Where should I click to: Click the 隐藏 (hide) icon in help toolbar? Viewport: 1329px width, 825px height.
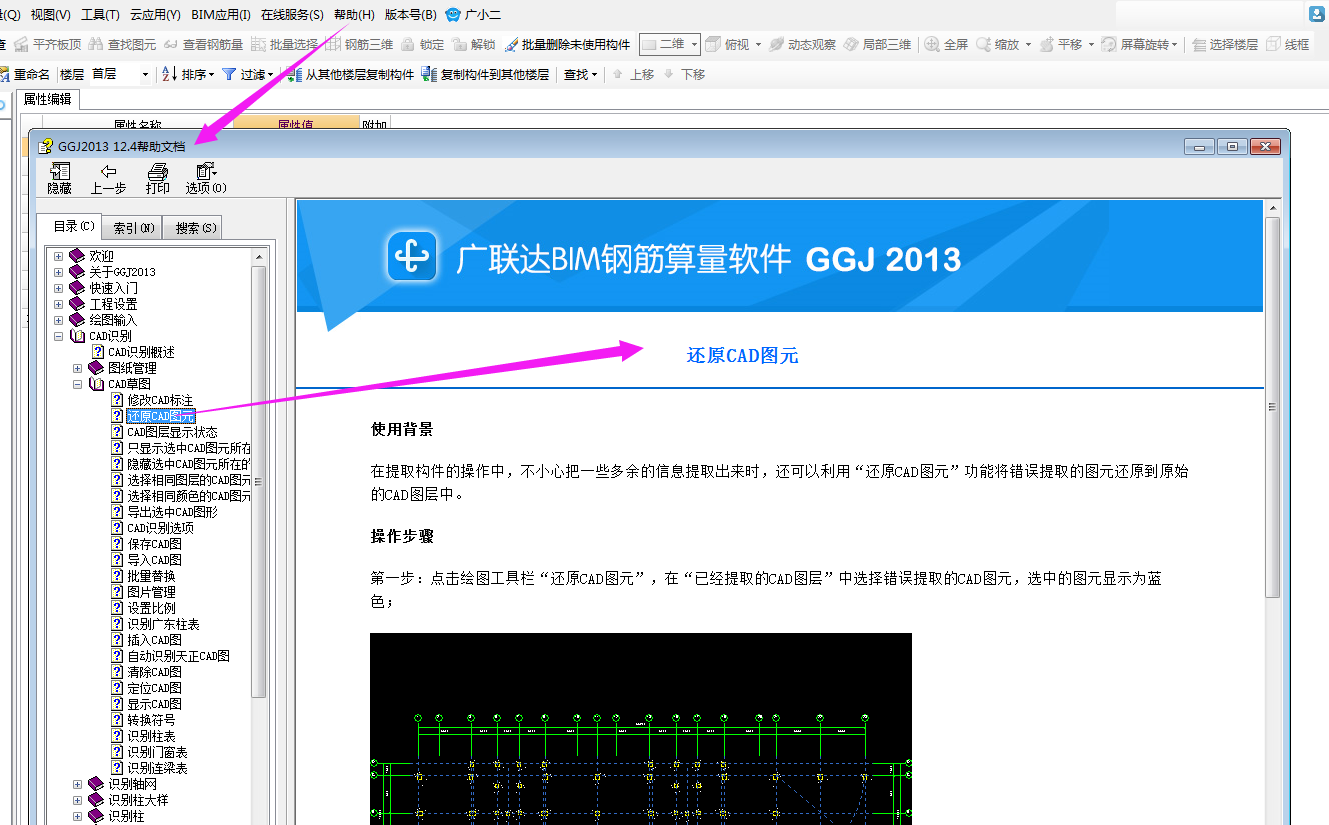tap(59, 171)
